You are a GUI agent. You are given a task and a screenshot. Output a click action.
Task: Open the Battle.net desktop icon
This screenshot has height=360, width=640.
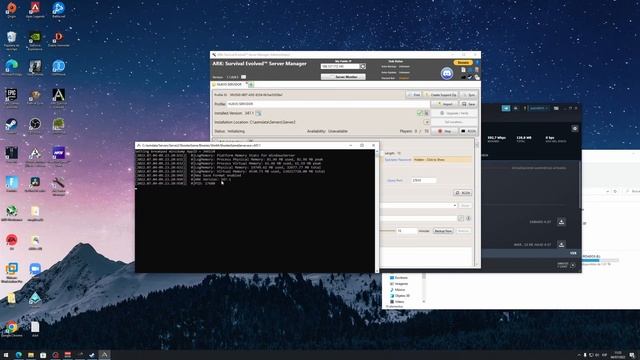(x=58, y=9)
